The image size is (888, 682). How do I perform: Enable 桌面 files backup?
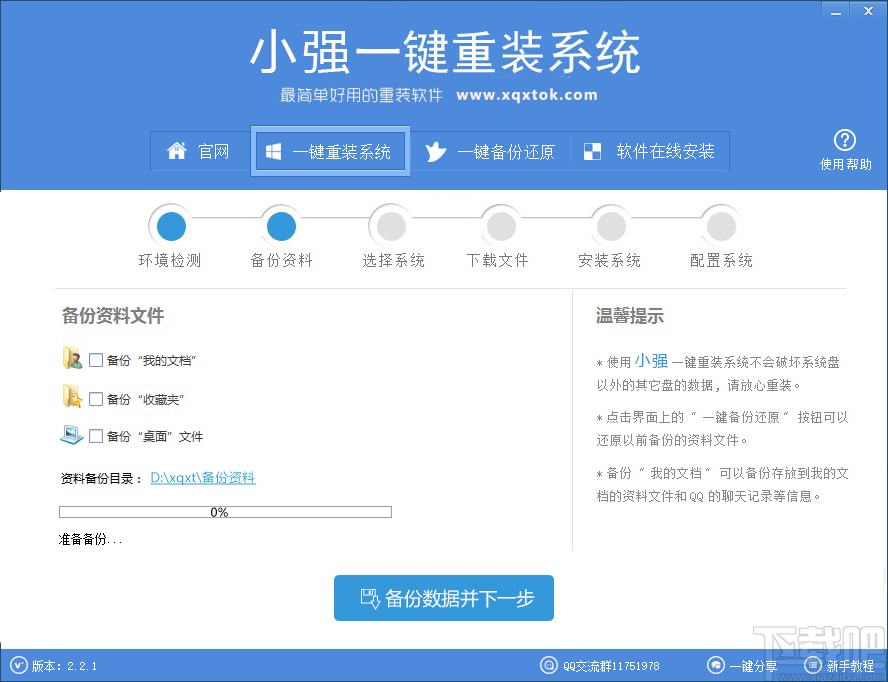point(94,435)
